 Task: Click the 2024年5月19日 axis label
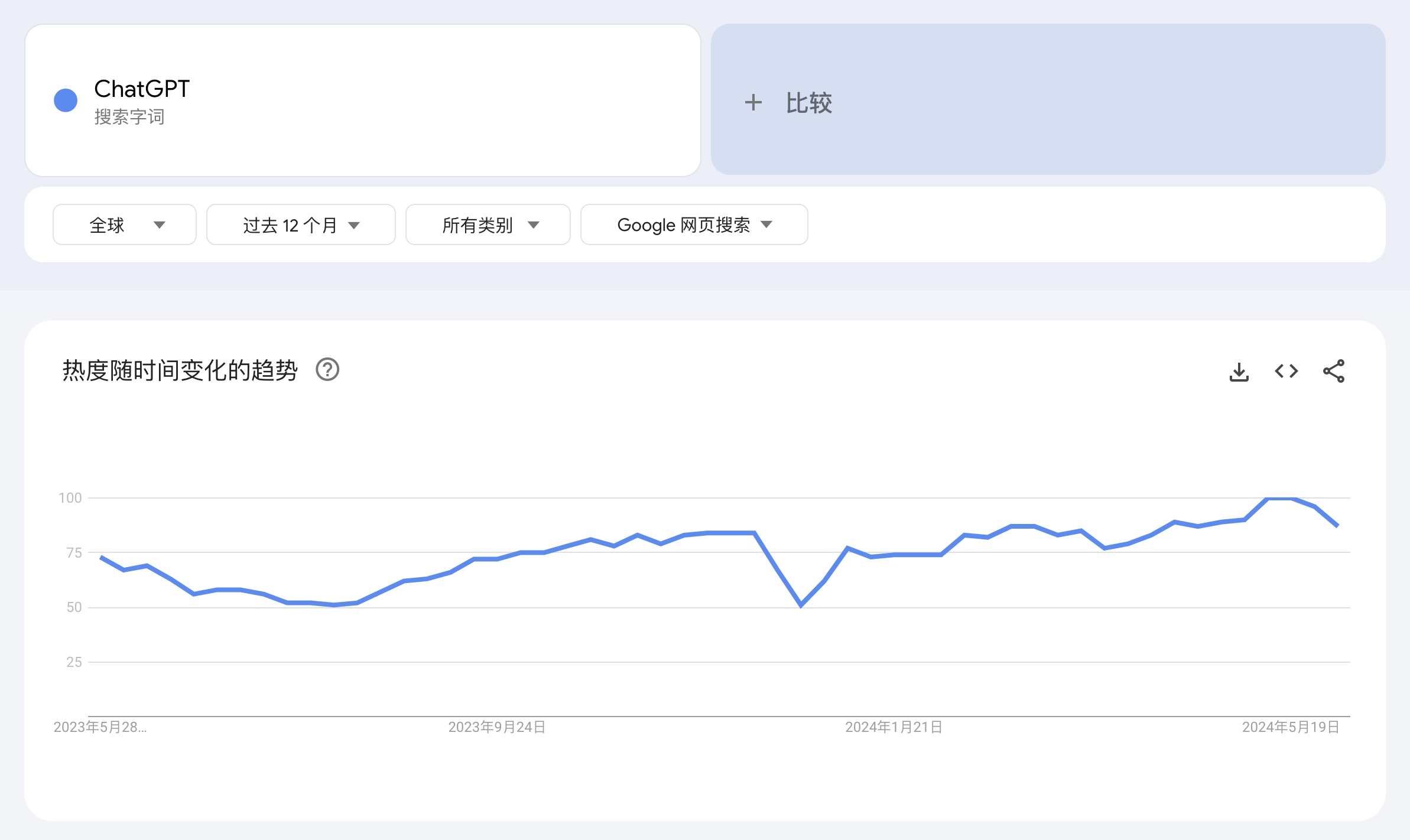pyautogui.click(x=1291, y=727)
